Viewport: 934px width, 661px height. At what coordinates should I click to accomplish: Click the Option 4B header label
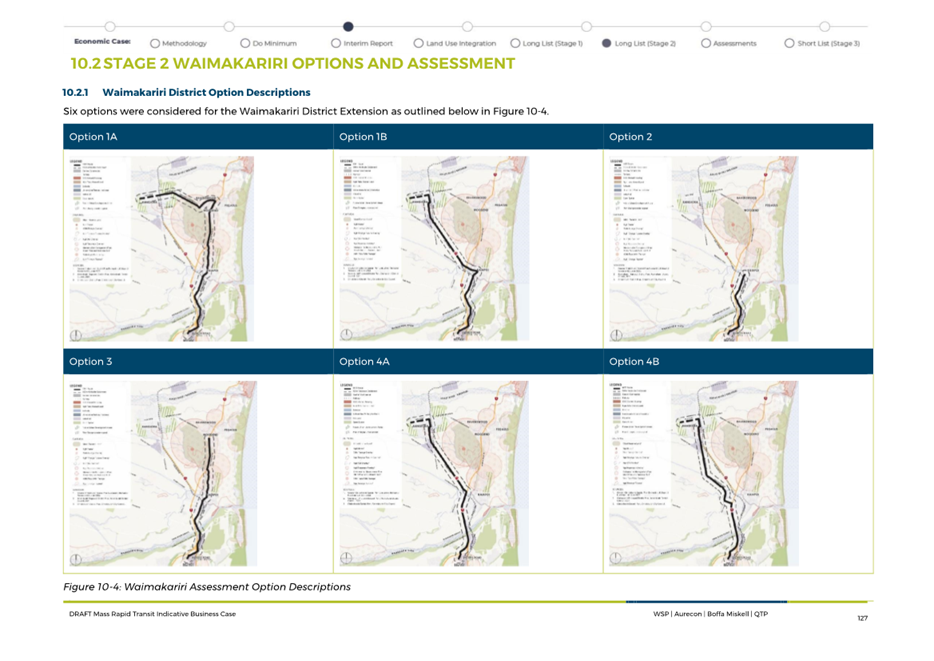click(634, 361)
